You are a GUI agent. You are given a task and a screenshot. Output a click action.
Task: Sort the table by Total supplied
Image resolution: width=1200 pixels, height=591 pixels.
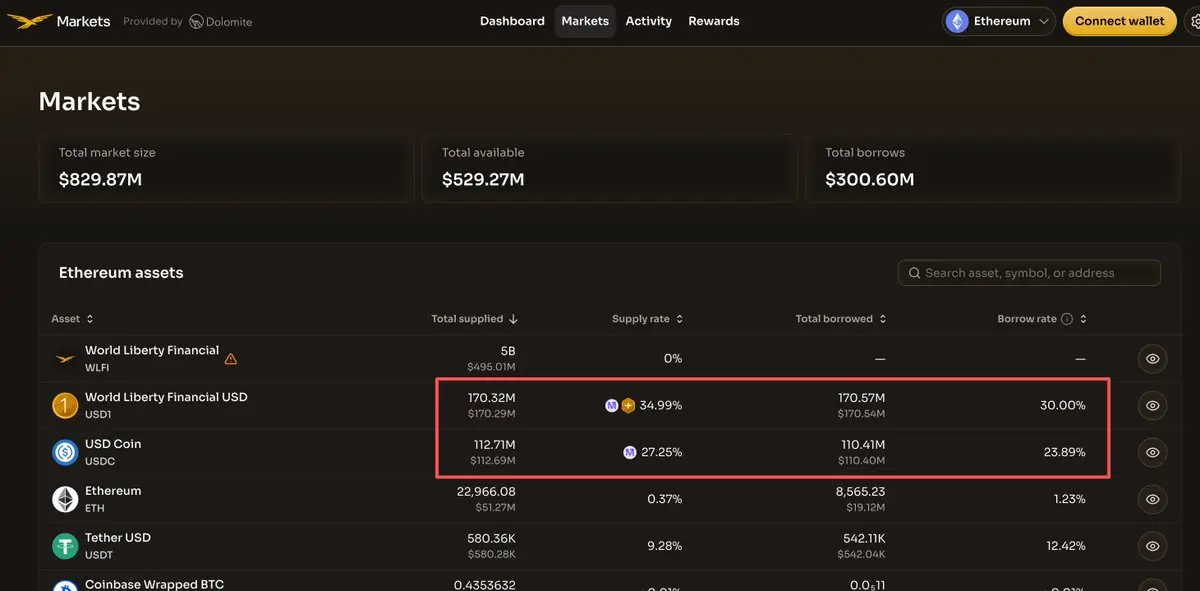point(474,319)
